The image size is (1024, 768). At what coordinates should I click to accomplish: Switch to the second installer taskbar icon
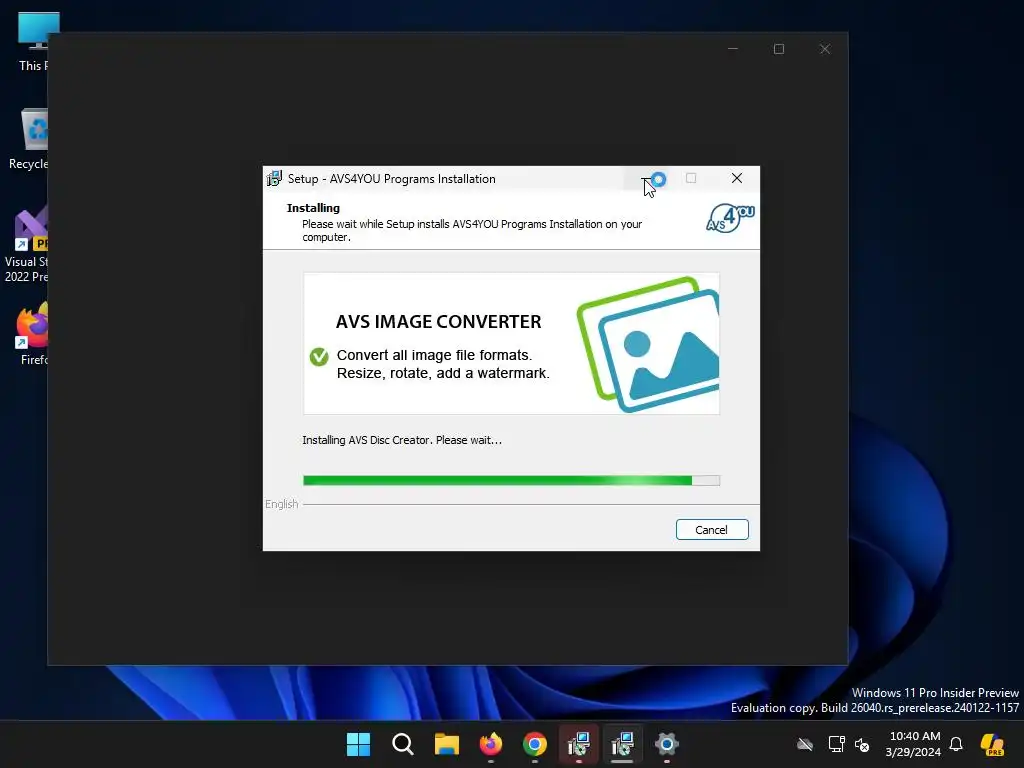click(x=622, y=744)
